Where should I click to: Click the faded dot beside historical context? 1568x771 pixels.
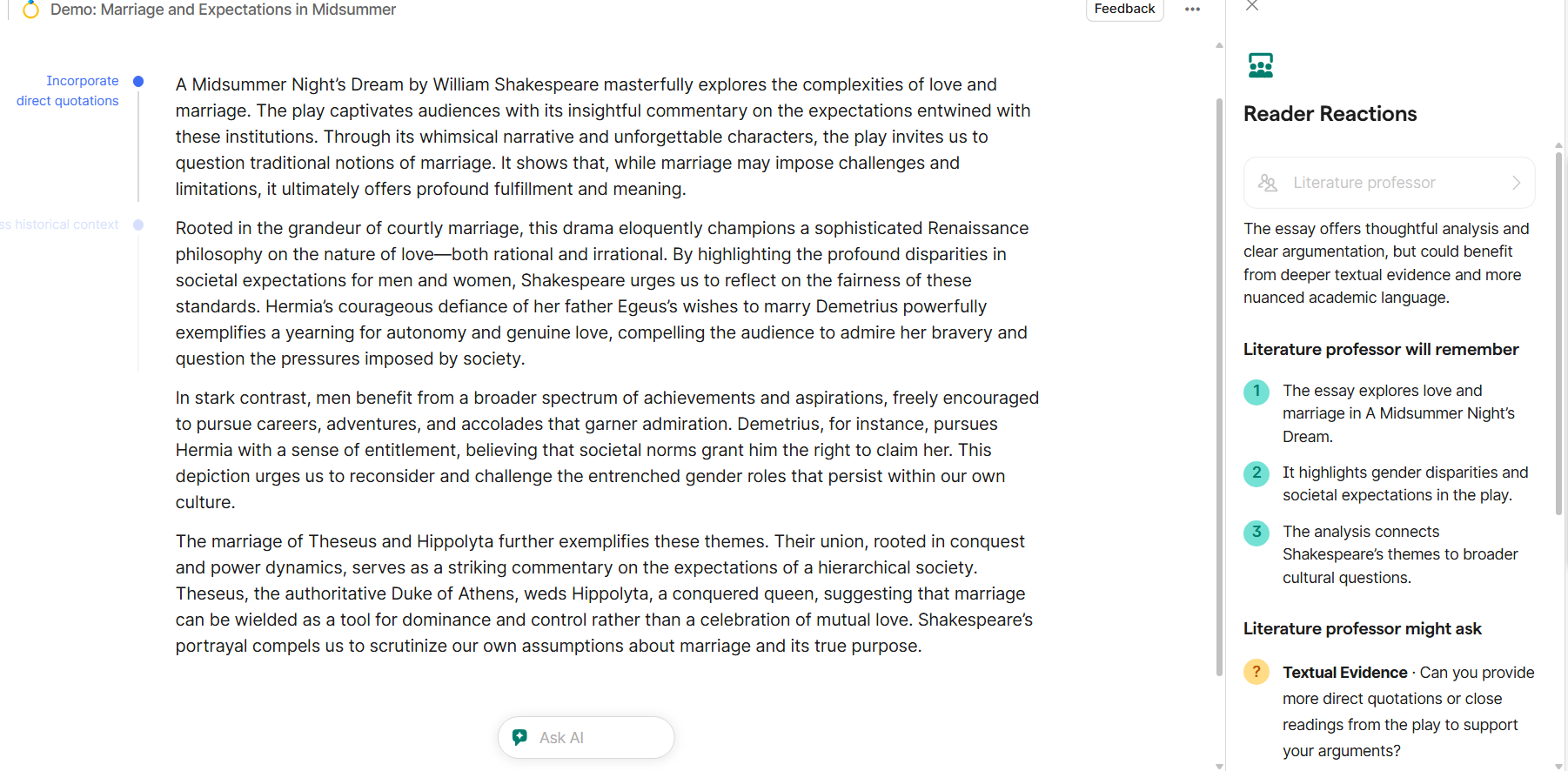pyautogui.click(x=138, y=225)
